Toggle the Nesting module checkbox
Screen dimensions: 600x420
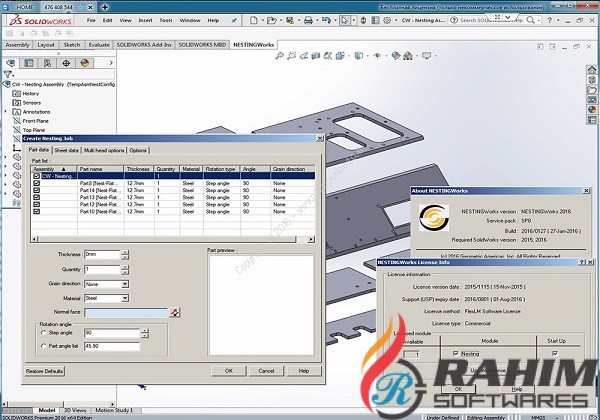pos(456,353)
